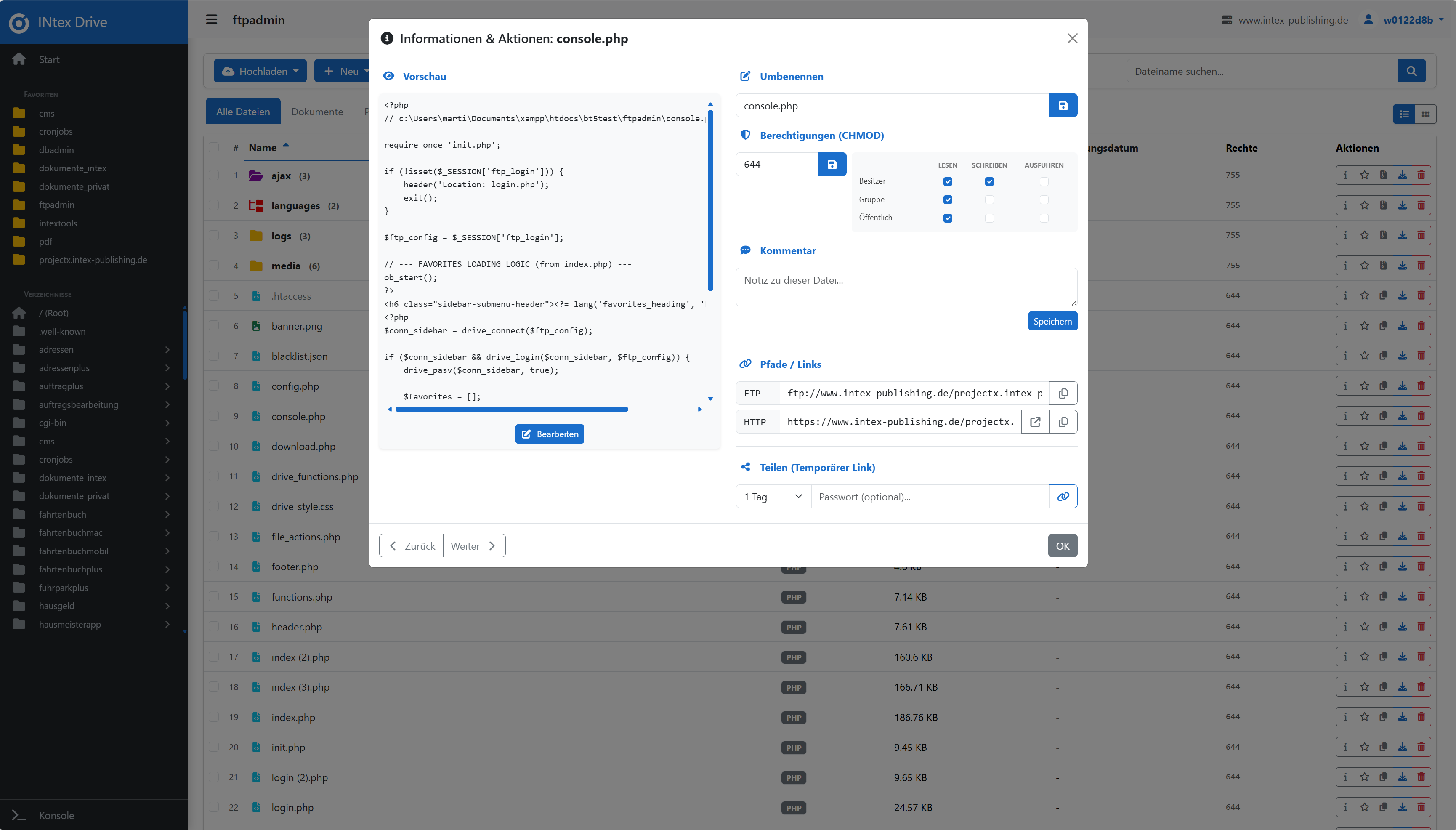Open the HTTPS link in new tab
1456x830 pixels.
[1036, 422]
